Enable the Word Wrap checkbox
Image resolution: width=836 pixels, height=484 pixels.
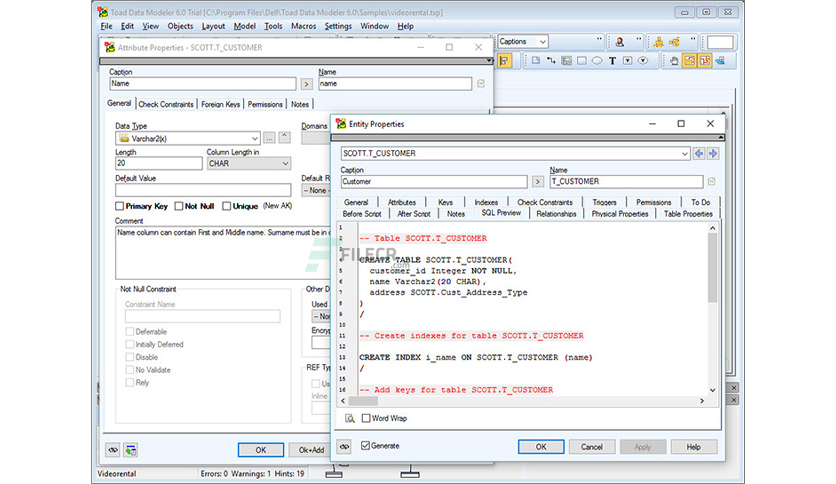click(x=366, y=418)
